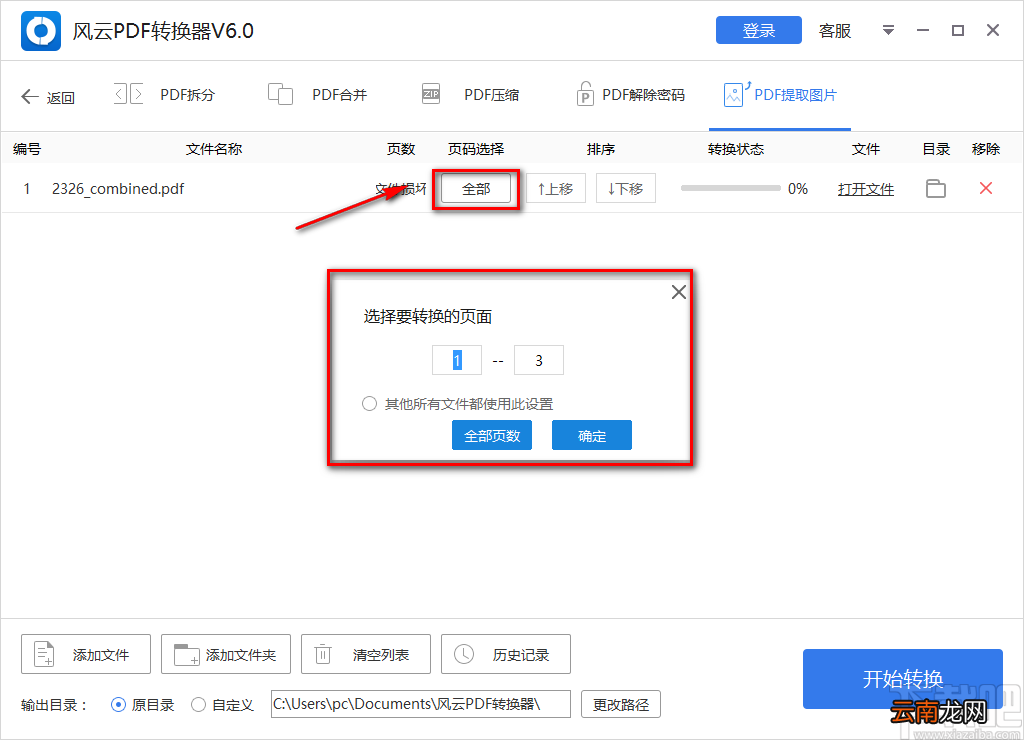Open the output folder icon for 2326_combined.pdf
This screenshot has width=1024, height=740.
point(936,189)
